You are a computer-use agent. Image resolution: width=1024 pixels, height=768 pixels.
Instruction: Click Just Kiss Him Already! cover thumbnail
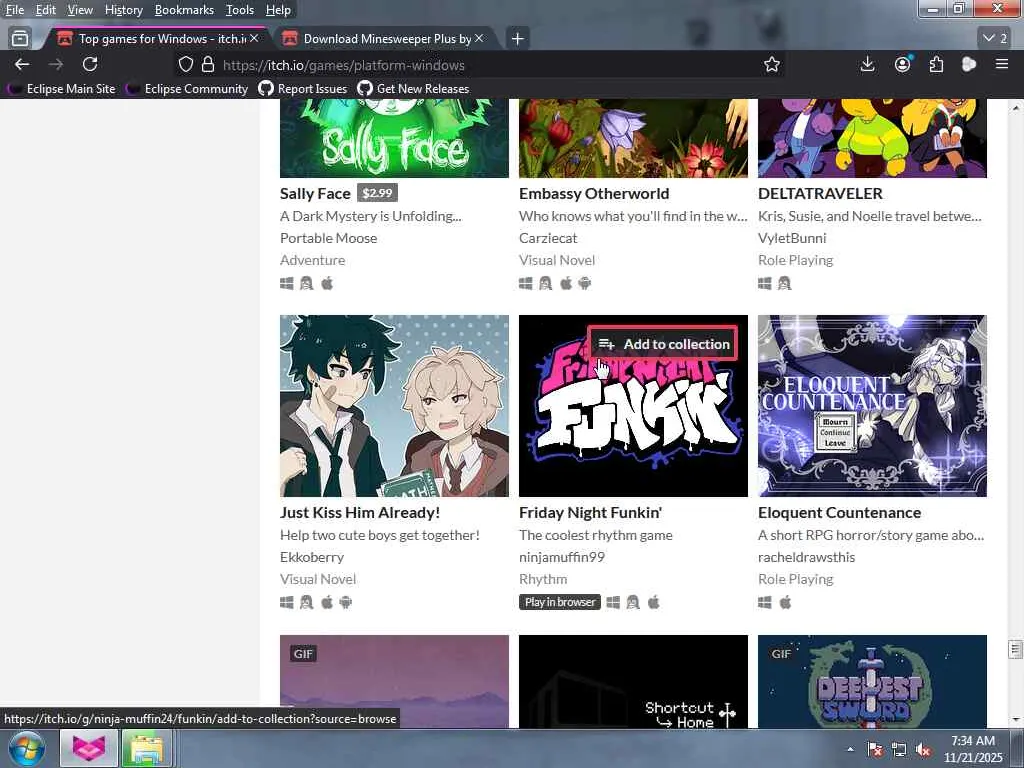point(394,406)
